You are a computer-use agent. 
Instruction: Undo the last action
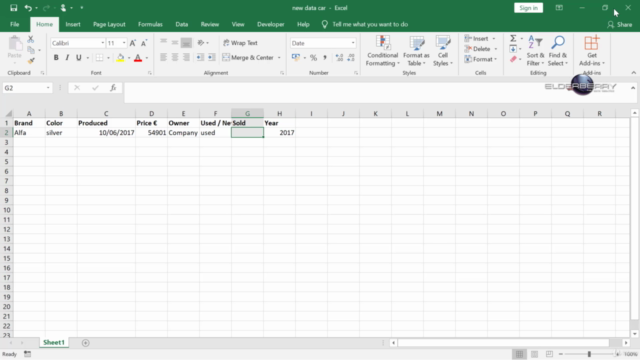(28, 8)
